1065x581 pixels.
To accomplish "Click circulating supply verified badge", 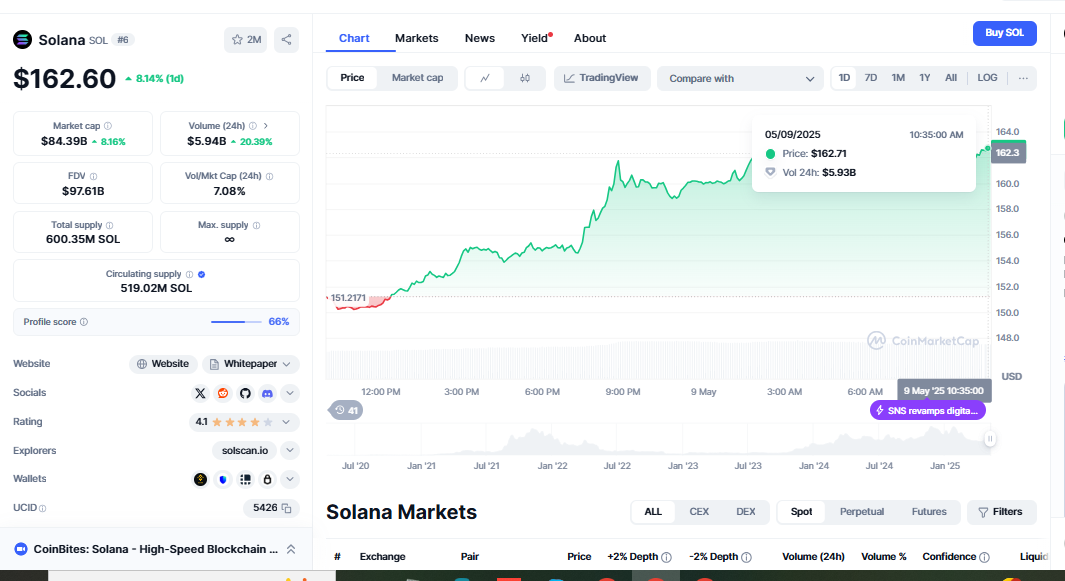I will click(x=202, y=275).
